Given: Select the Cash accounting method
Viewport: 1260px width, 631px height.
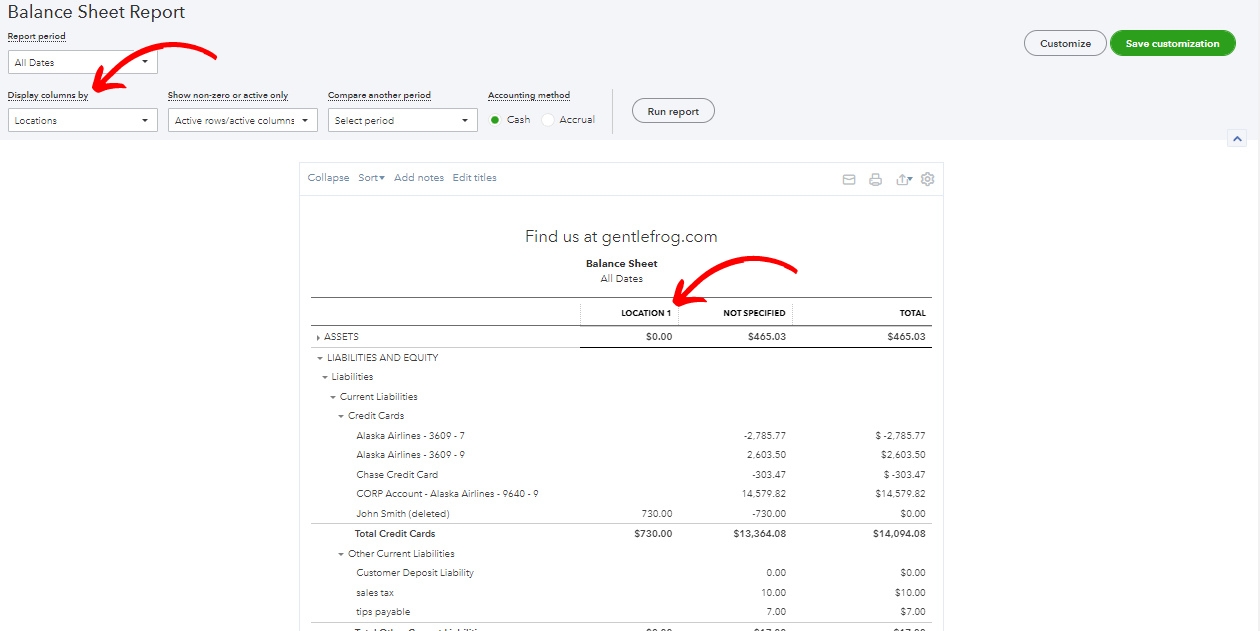Looking at the screenshot, I should 495,120.
